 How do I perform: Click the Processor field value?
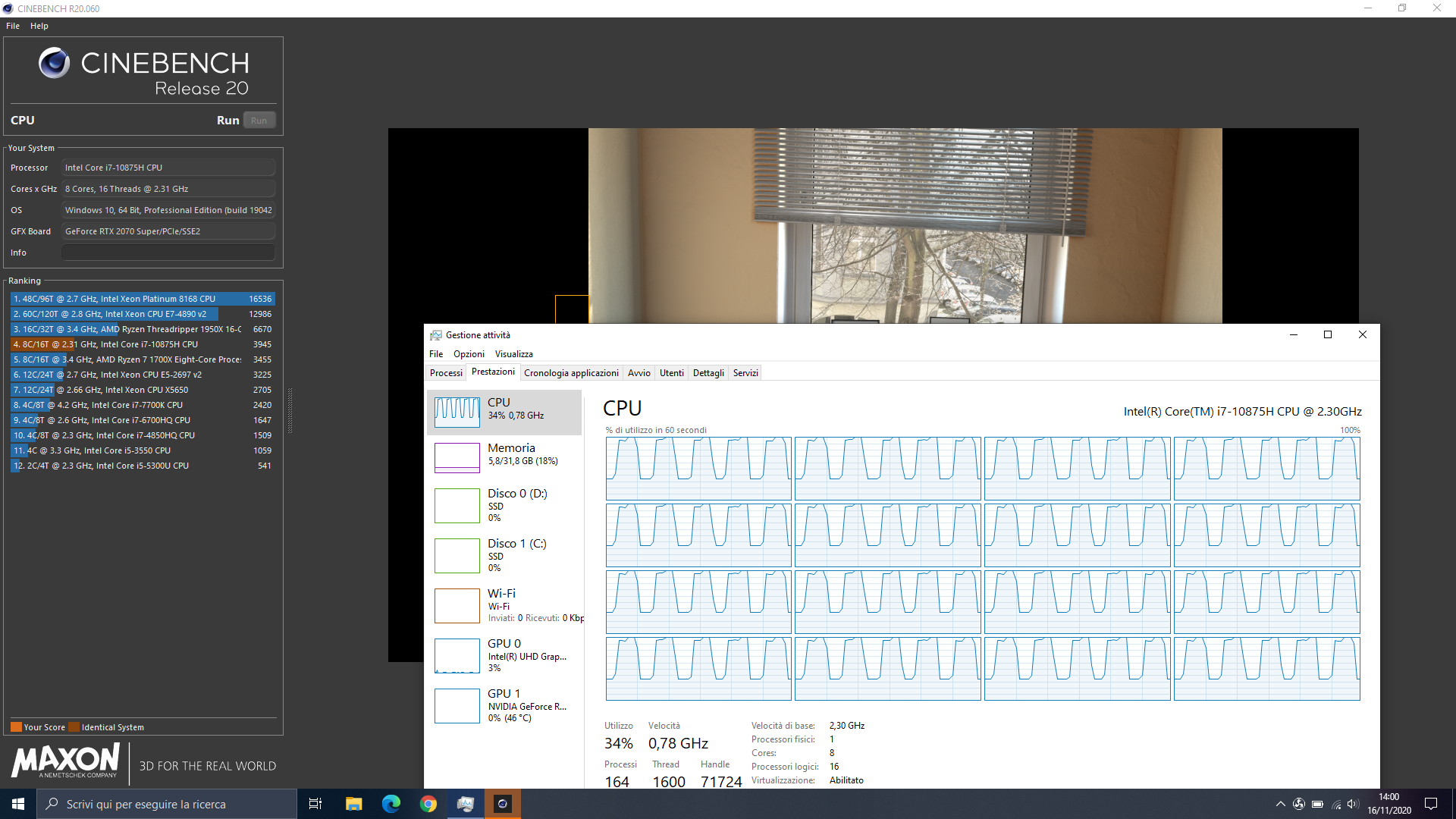coord(168,168)
